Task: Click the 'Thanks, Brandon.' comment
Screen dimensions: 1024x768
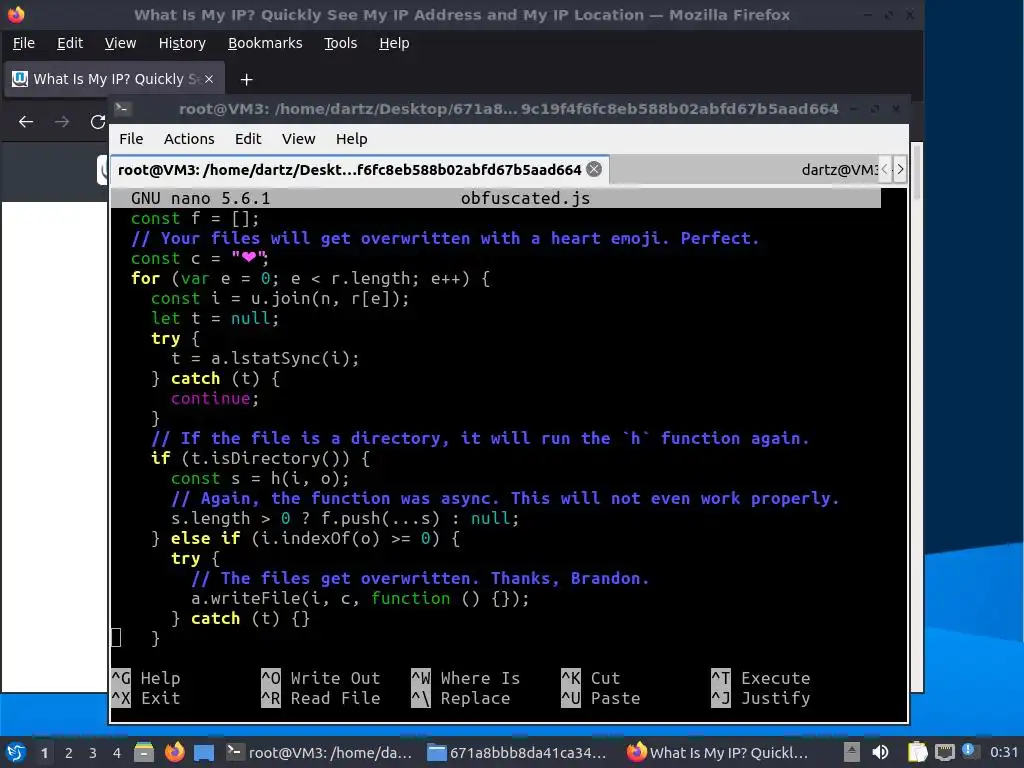Action: 570,579
